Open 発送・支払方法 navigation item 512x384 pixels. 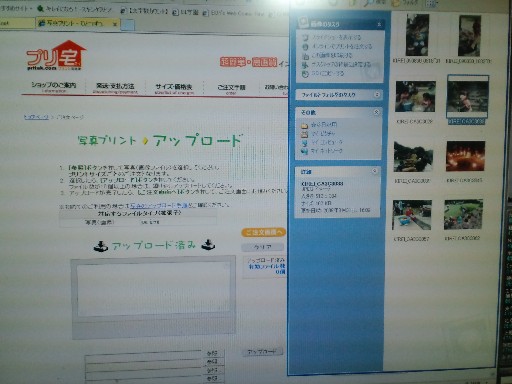pyautogui.click(x=115, y=88)
